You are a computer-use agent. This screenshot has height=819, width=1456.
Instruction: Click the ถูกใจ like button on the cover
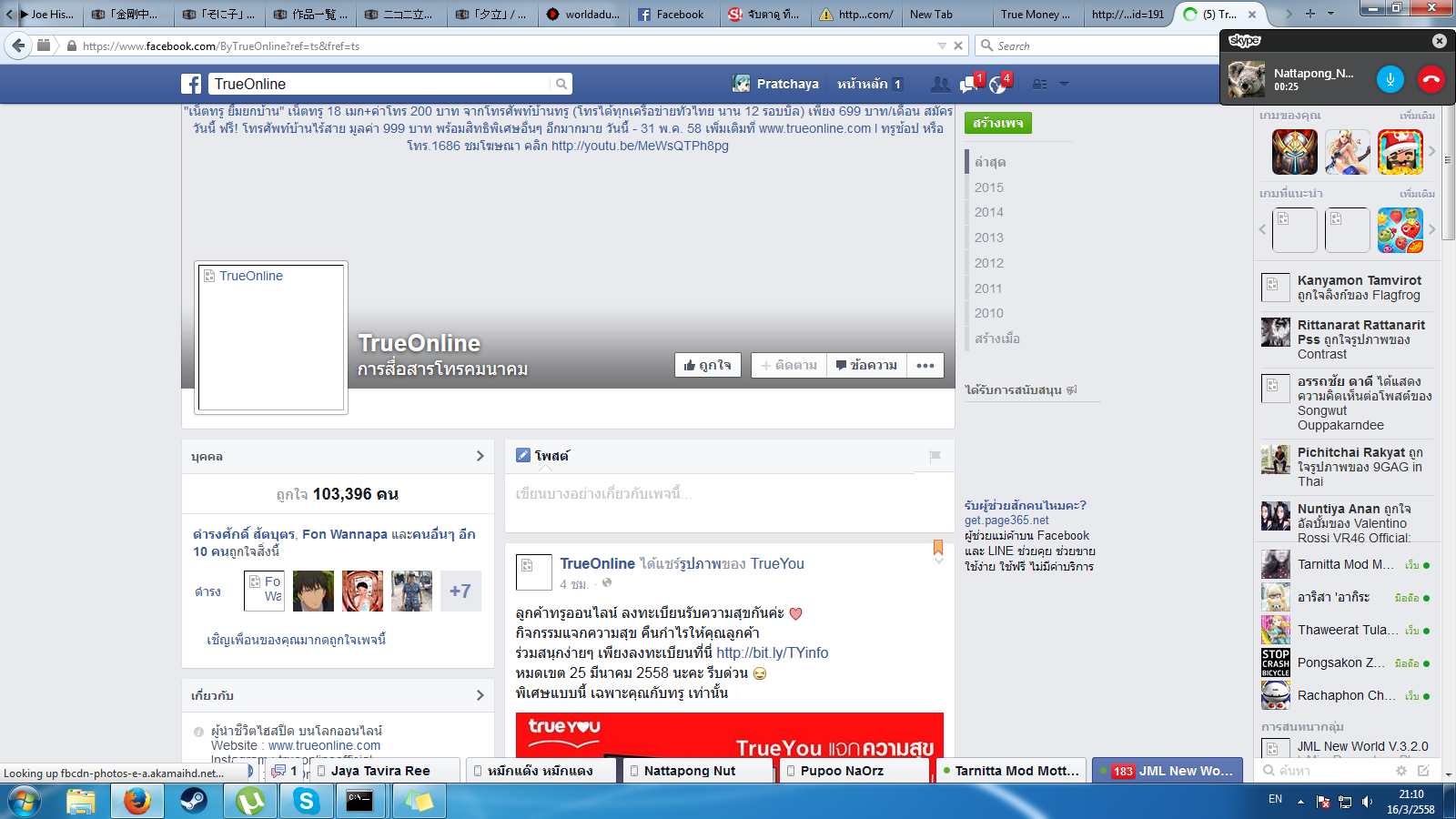[708, 365]
